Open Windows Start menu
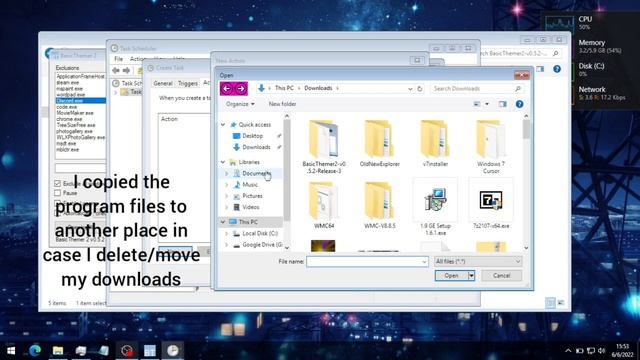640x360 pixels. click(x=11, y=351)
